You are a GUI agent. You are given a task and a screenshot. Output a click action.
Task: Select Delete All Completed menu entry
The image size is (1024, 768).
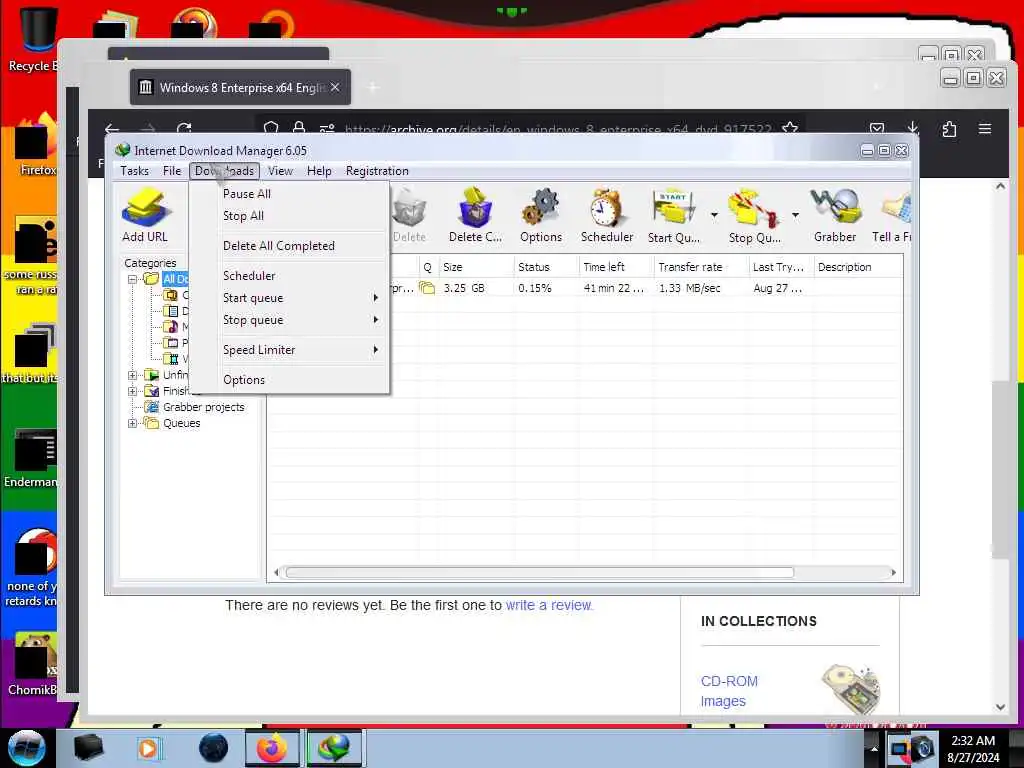click(290, 246)
